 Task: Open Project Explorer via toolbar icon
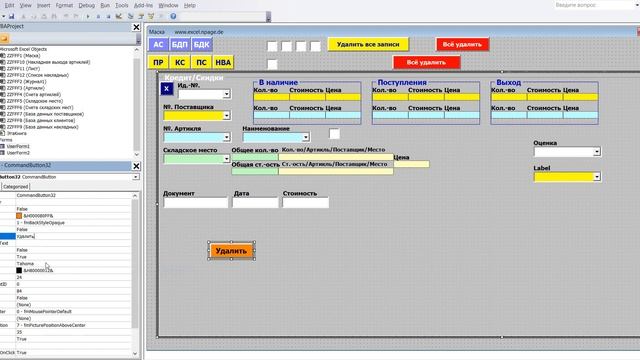pos(131,16)
